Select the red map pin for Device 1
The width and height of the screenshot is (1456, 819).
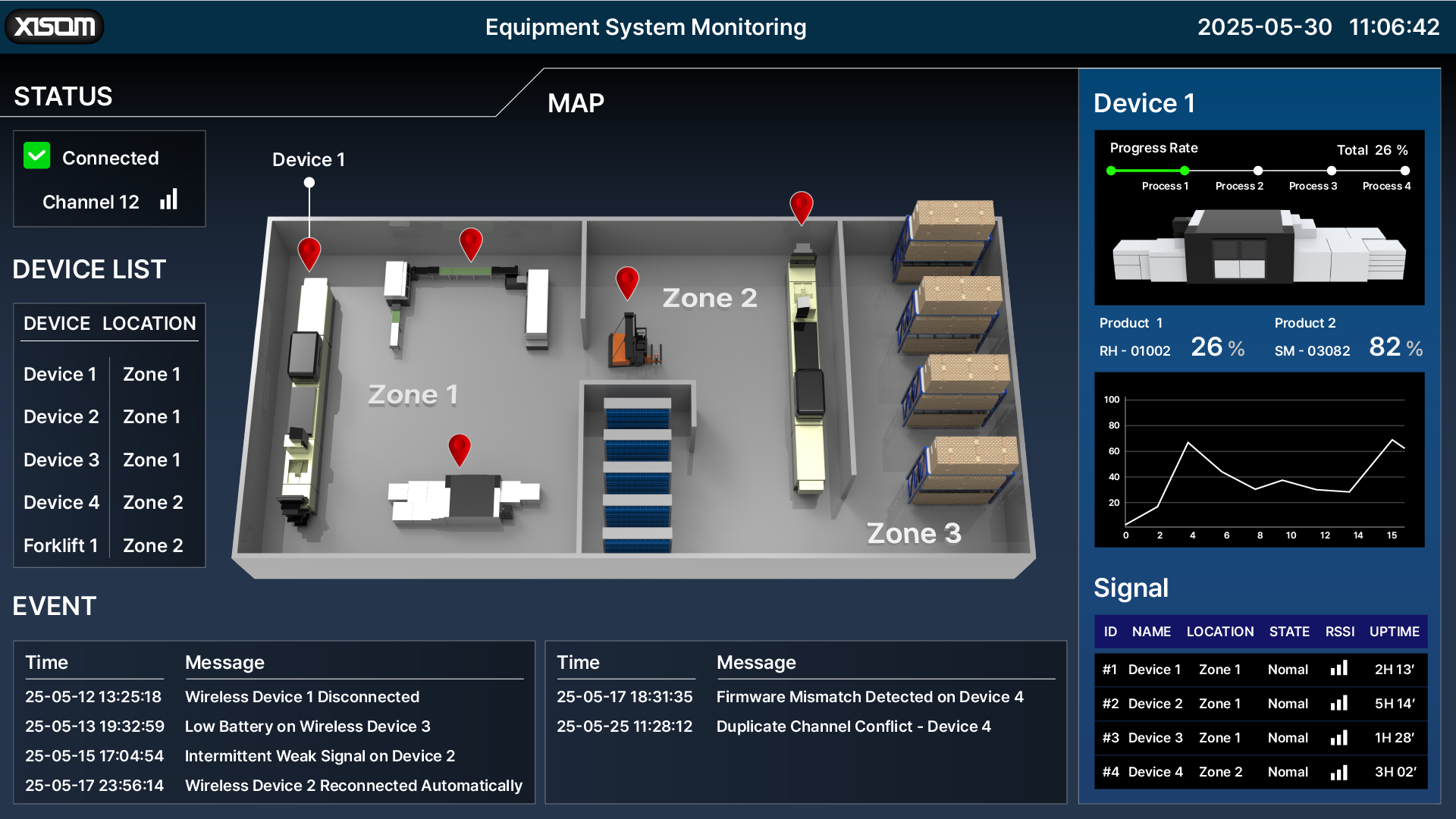tap(309, 250)
